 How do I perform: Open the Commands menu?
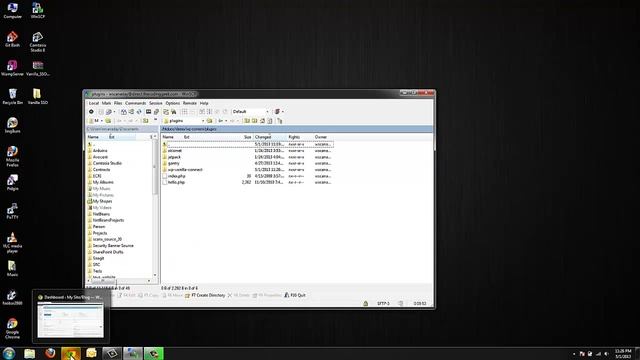pyautogui.click(x=136, y=103)
